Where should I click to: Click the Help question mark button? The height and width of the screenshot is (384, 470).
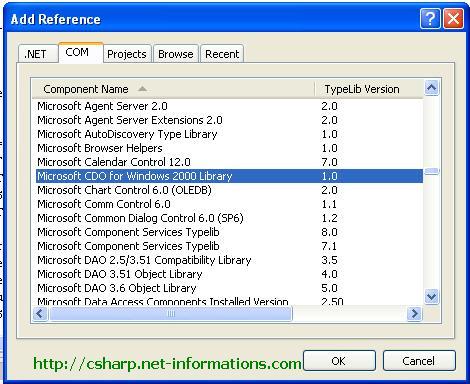(430, 18)
